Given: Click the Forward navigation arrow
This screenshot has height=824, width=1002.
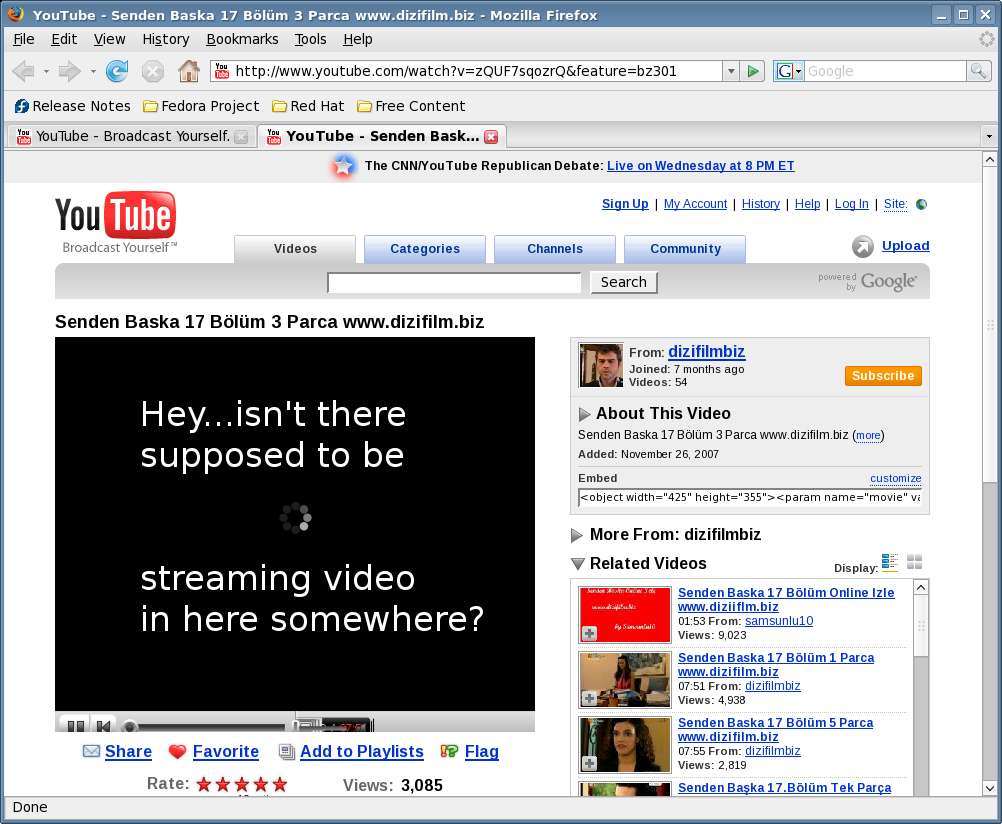Looking at the screenshot, I should (69, 71).
